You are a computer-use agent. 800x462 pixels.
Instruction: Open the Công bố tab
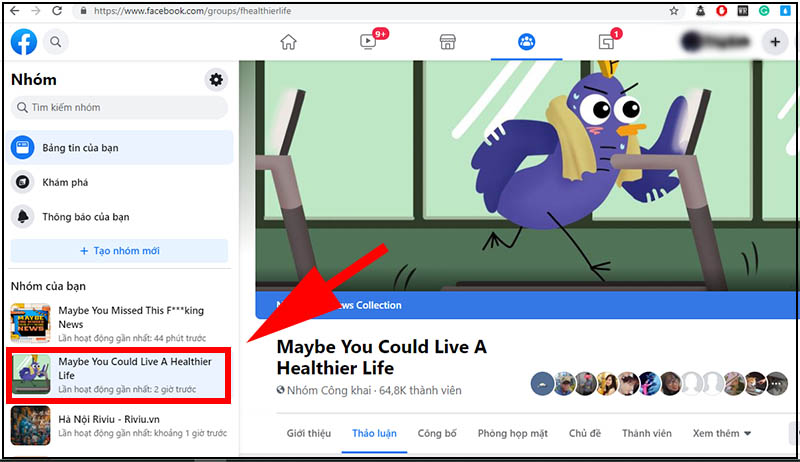tap(437, 433)
